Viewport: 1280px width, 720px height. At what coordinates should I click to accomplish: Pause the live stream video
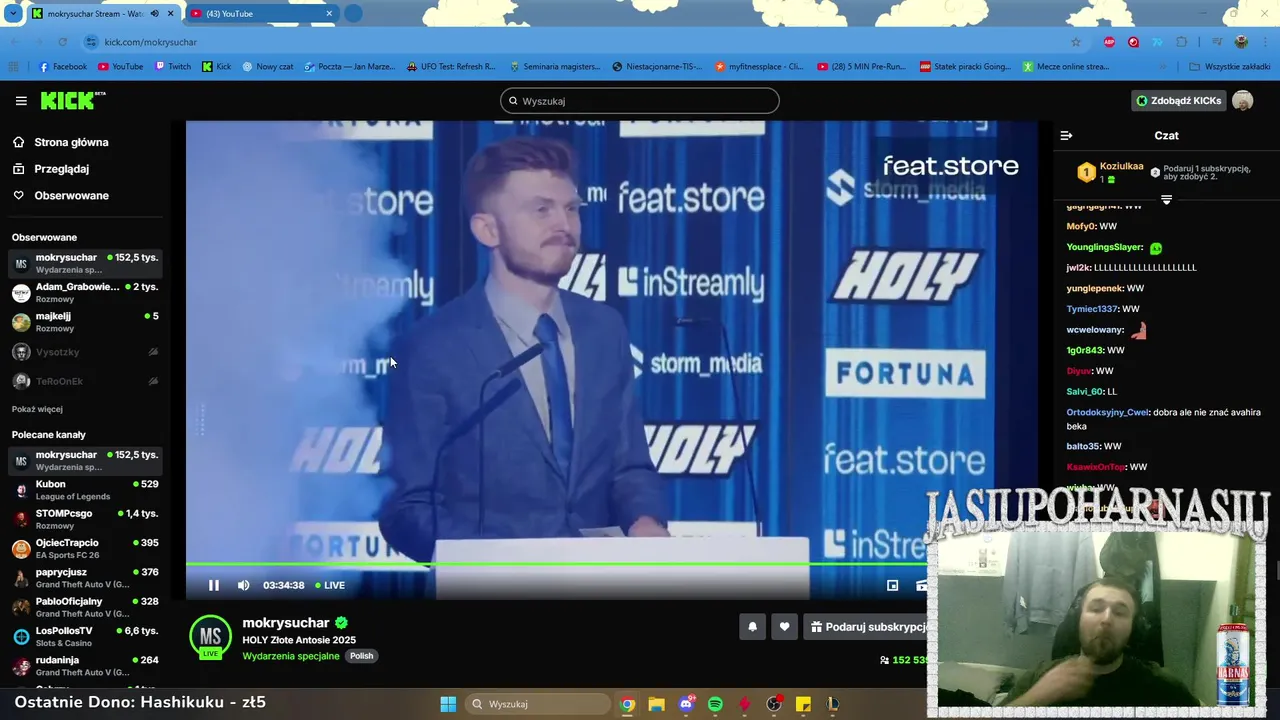213,586
